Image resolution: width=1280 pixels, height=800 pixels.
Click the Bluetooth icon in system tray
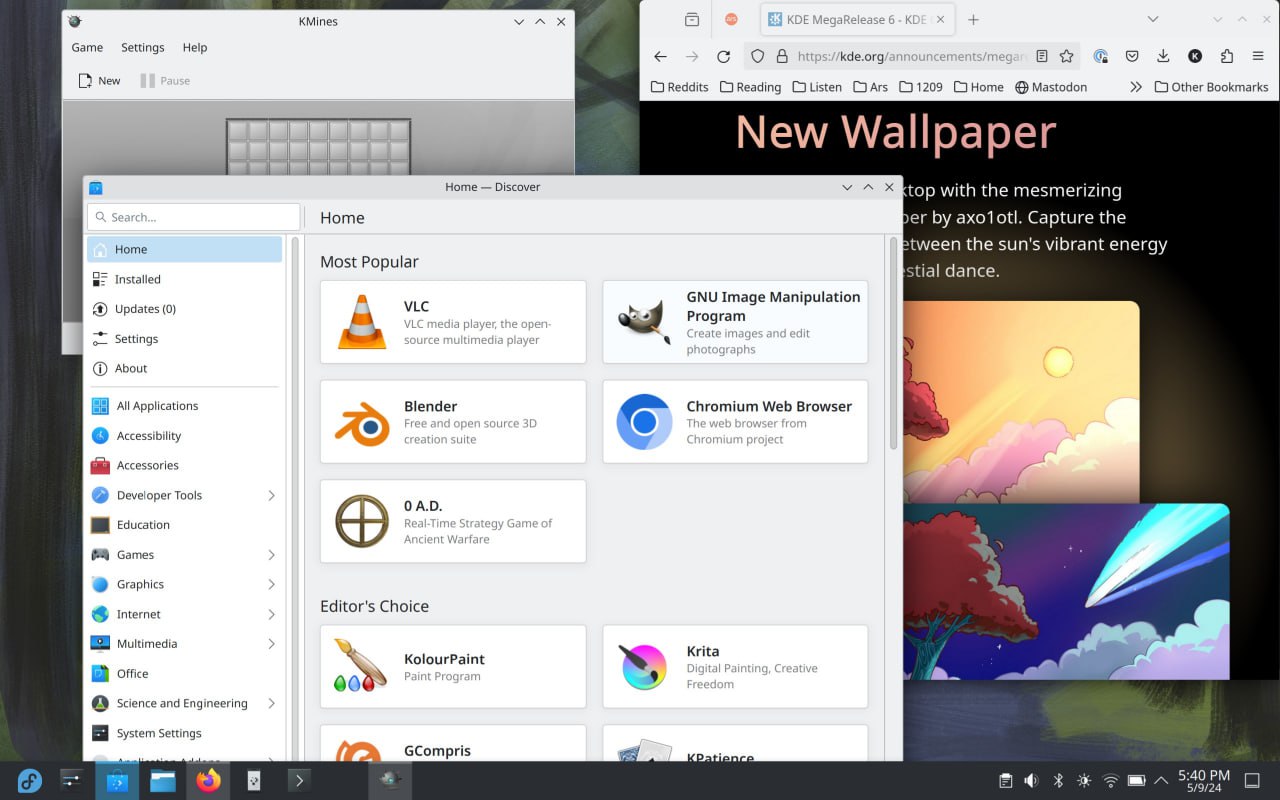click(1058, 780)
